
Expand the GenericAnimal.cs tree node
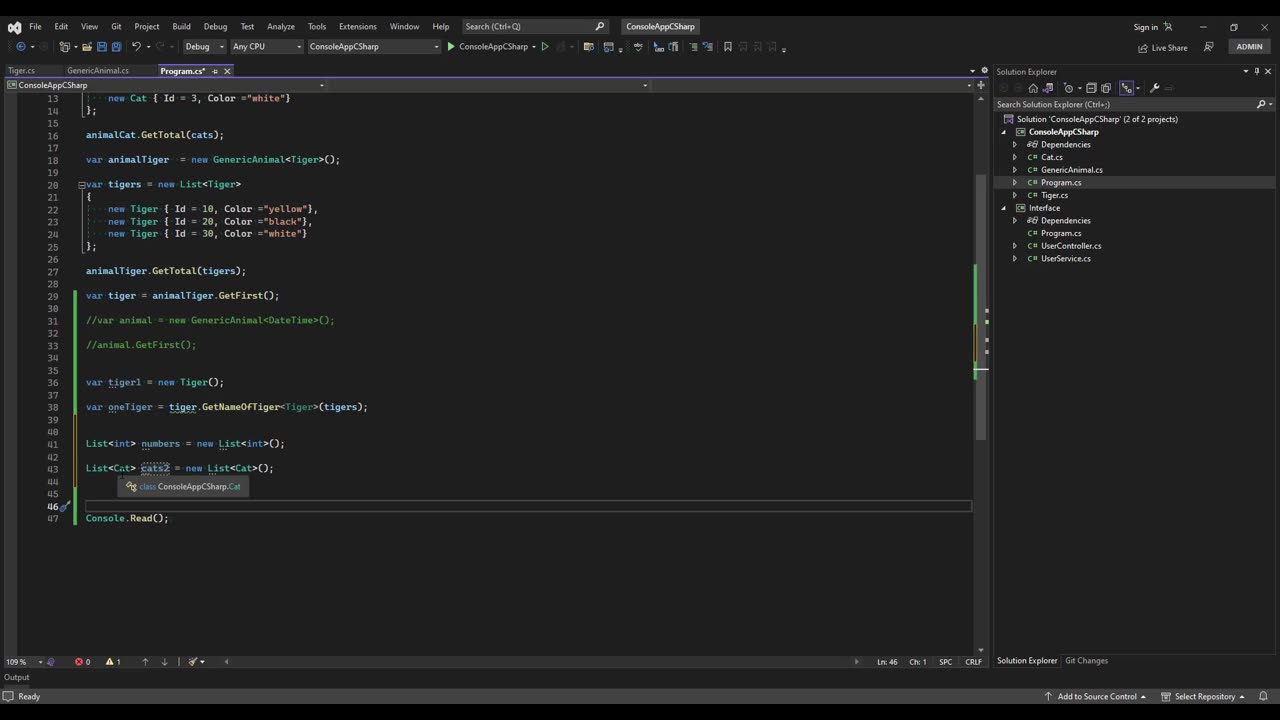pyautogui.click(x=1015, y=170)
